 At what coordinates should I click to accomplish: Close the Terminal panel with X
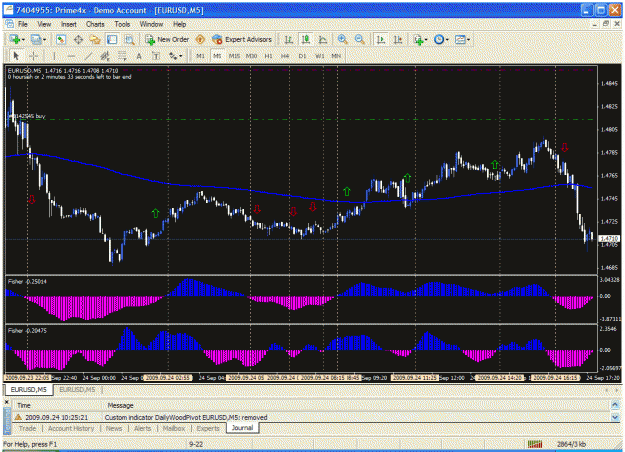[7, 403]
